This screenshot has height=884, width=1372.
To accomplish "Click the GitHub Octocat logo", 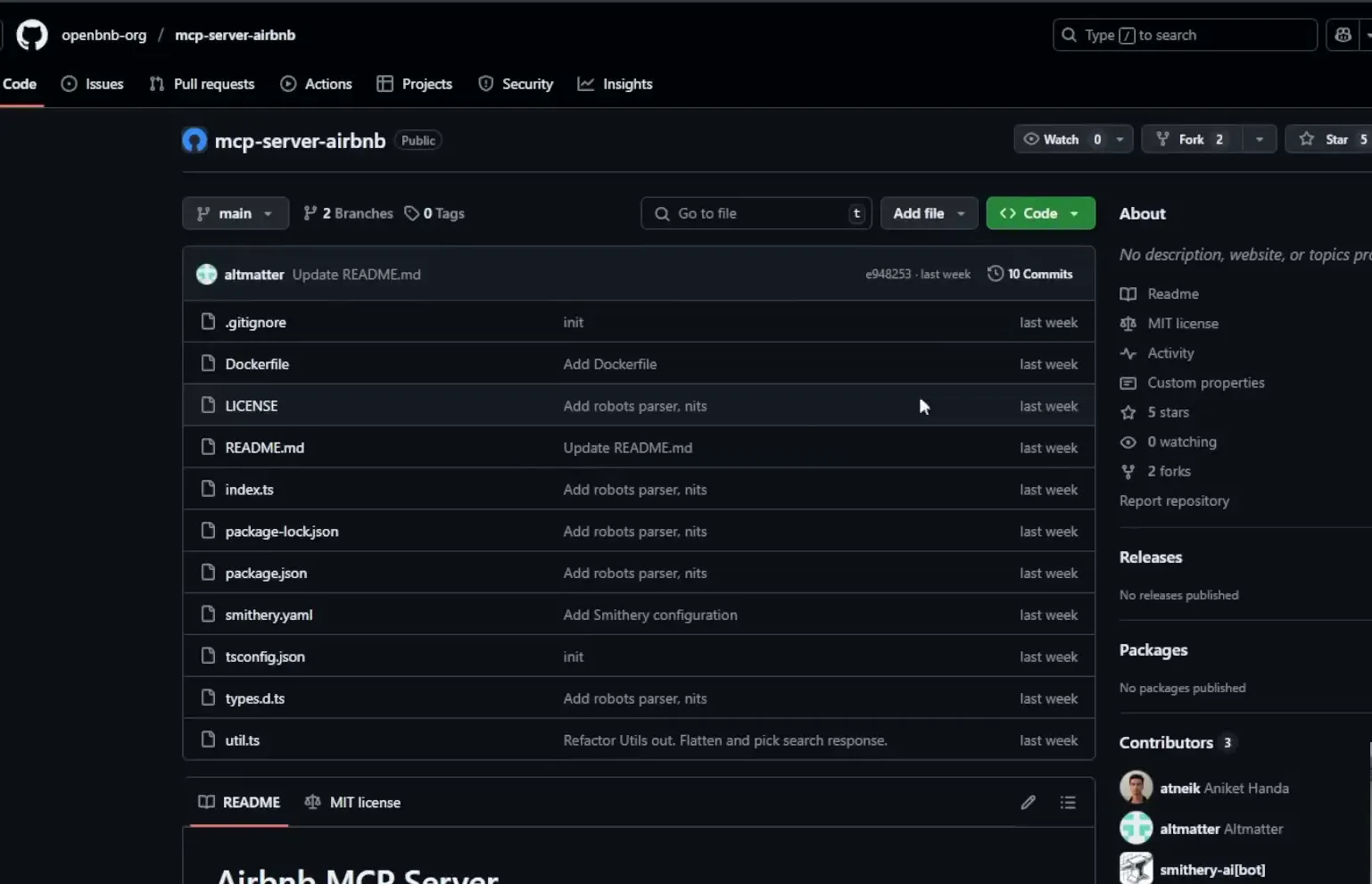I will 32,35.
